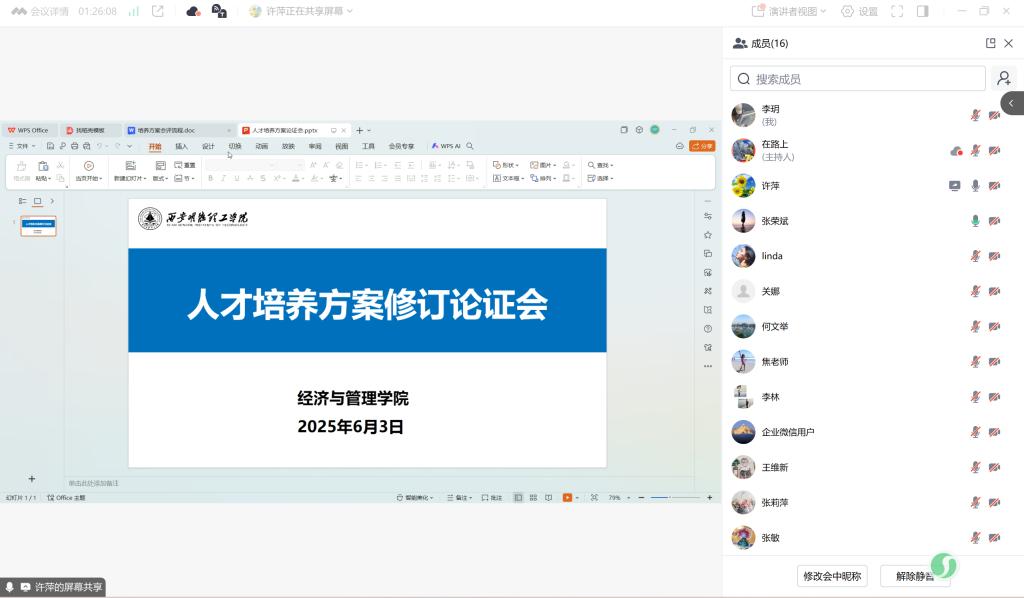Toggle the camera icon for linda
Viewport: 1024px width, 598px height.
point(994,256)
